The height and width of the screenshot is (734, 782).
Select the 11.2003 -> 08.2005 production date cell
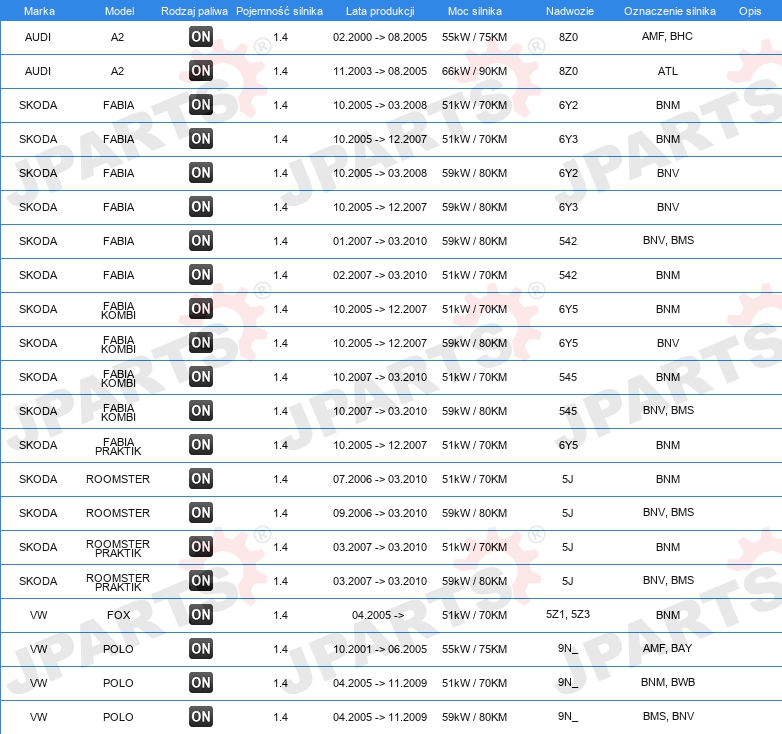[x=380, y=71]
